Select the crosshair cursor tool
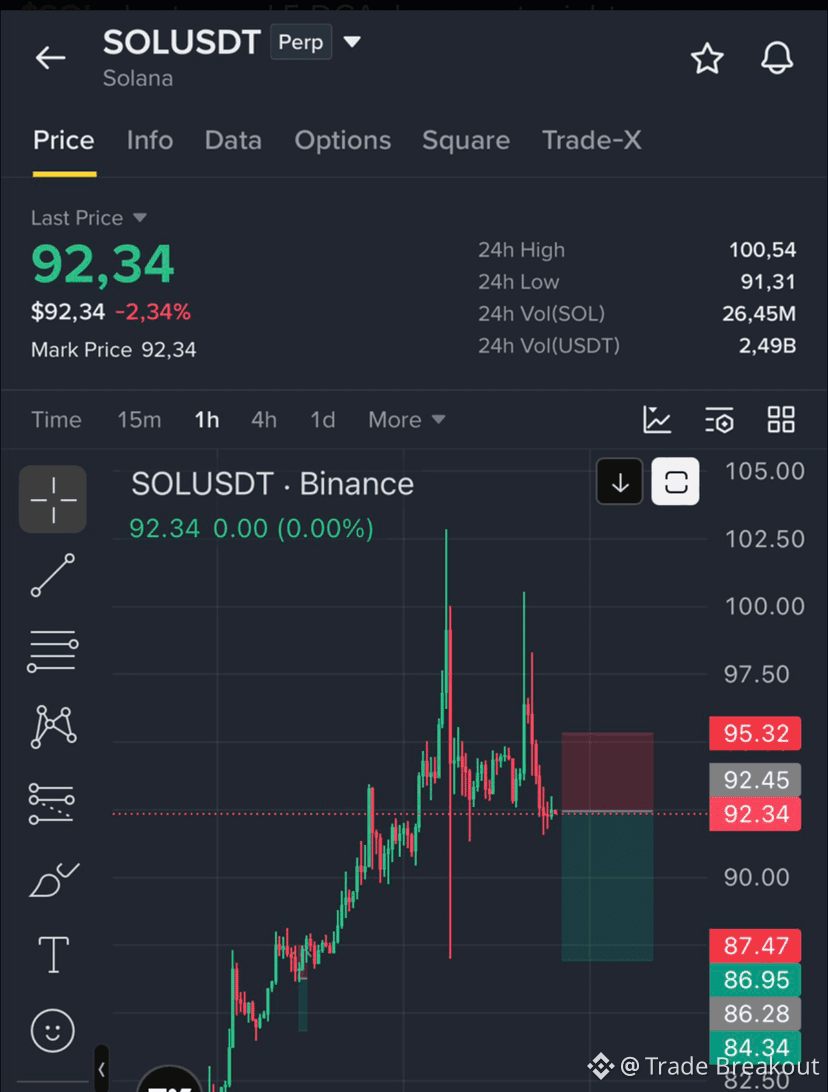The image size is (828, 1092). click(x=53, y=499)
